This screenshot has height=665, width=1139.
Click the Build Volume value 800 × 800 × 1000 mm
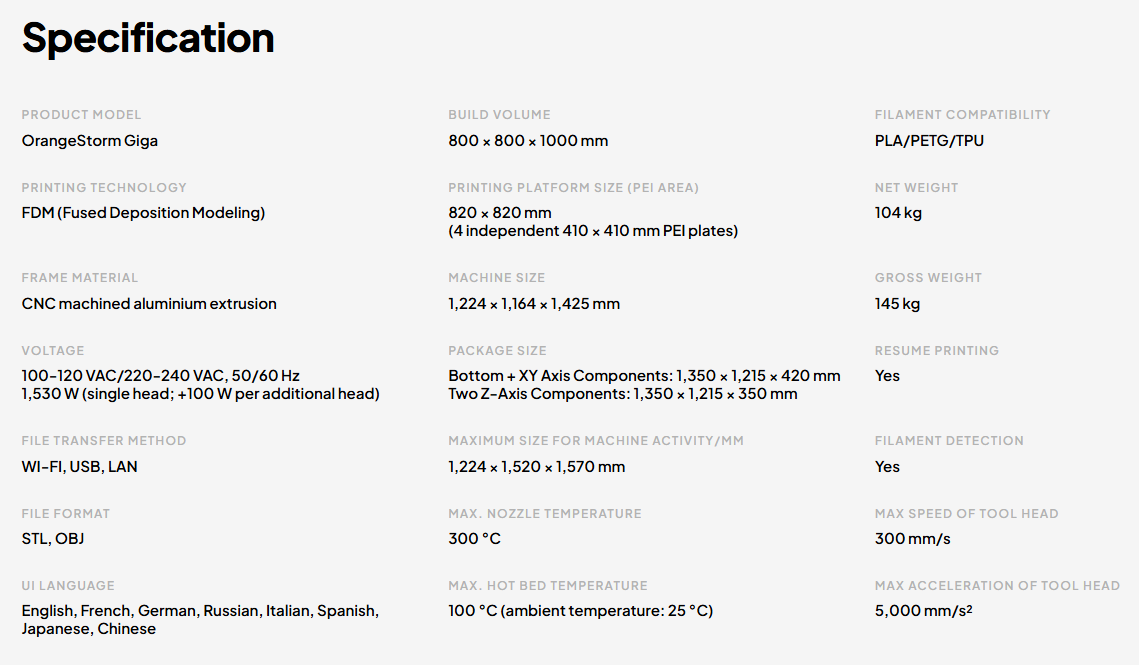pos(528,141)
